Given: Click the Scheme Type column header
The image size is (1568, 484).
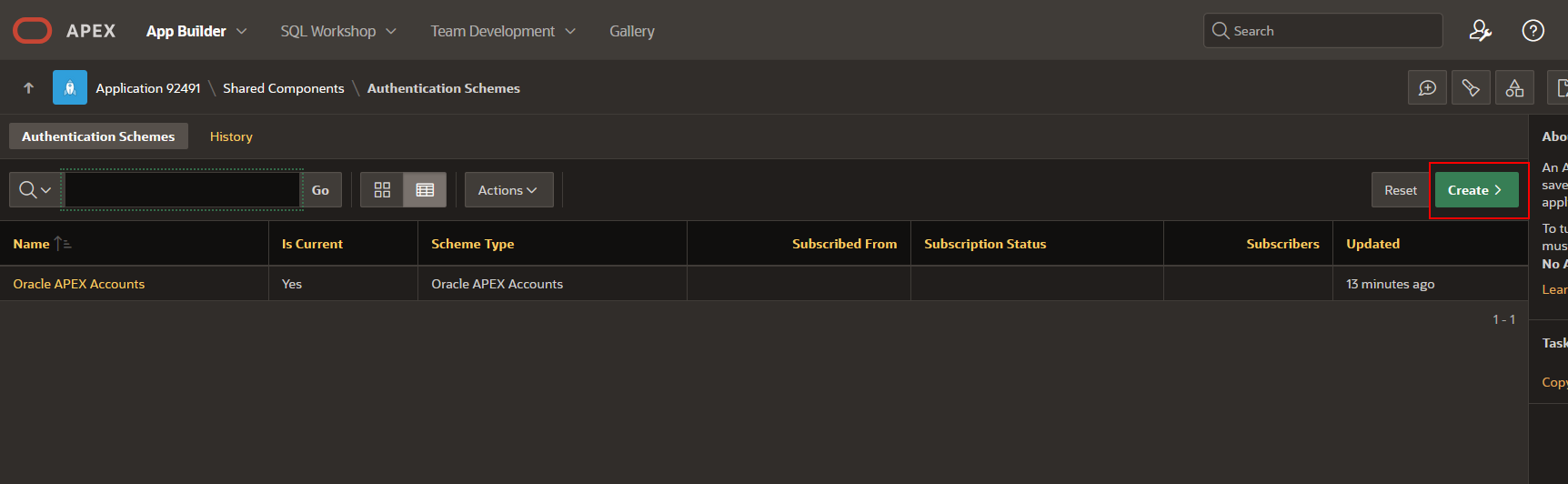Looking at the screenshot, I should tap(472, 244).
